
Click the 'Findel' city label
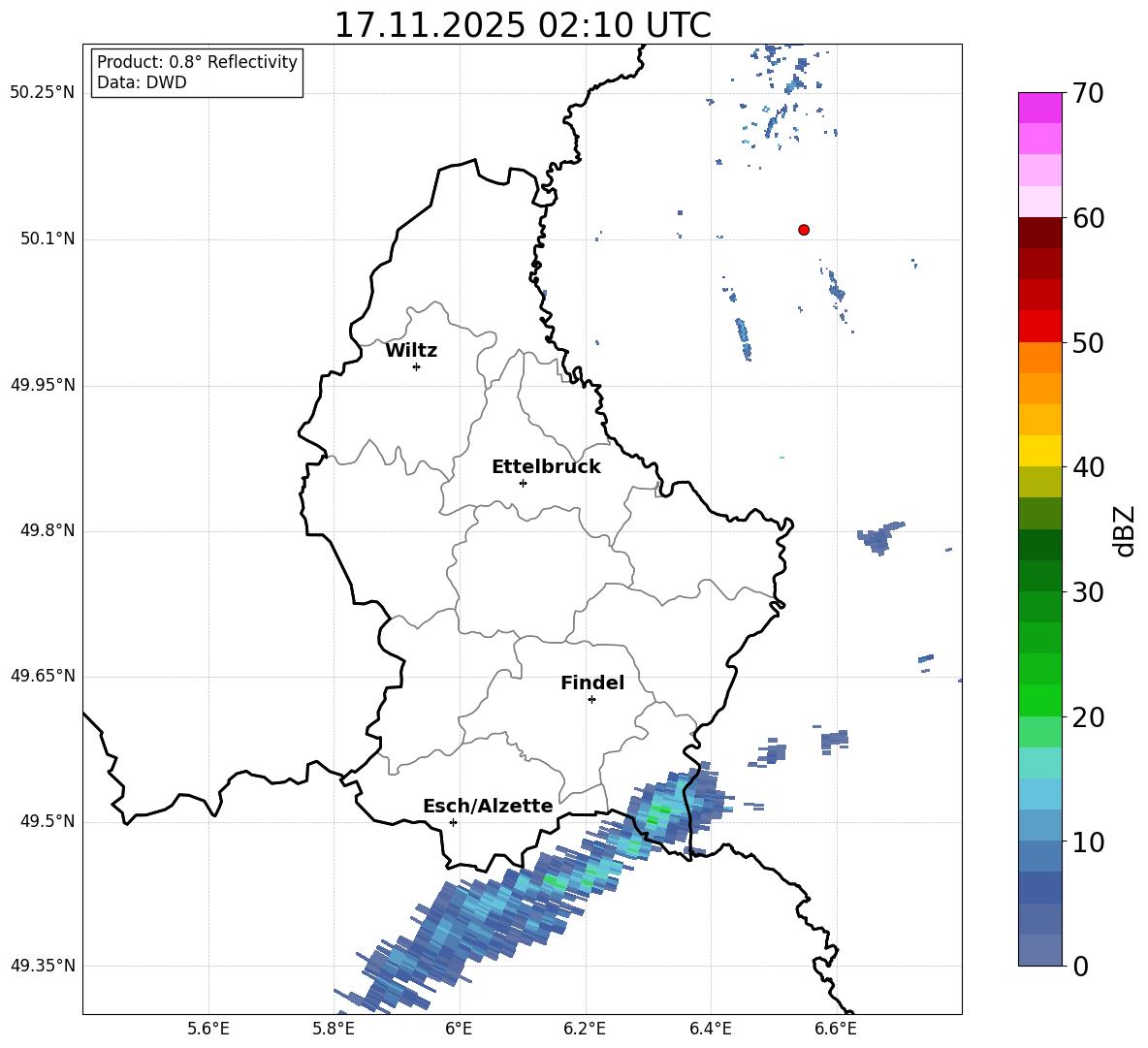pyautogui.click(x=592, y=683)
